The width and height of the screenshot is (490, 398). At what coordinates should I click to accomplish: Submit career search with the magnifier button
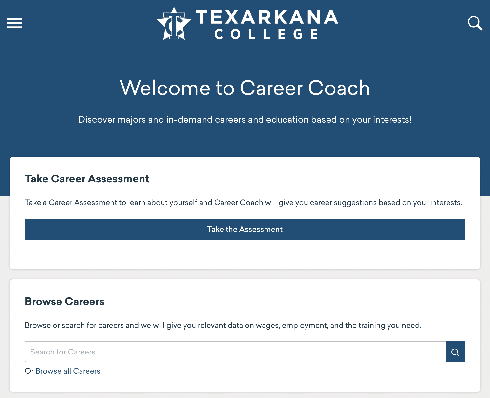455,352
